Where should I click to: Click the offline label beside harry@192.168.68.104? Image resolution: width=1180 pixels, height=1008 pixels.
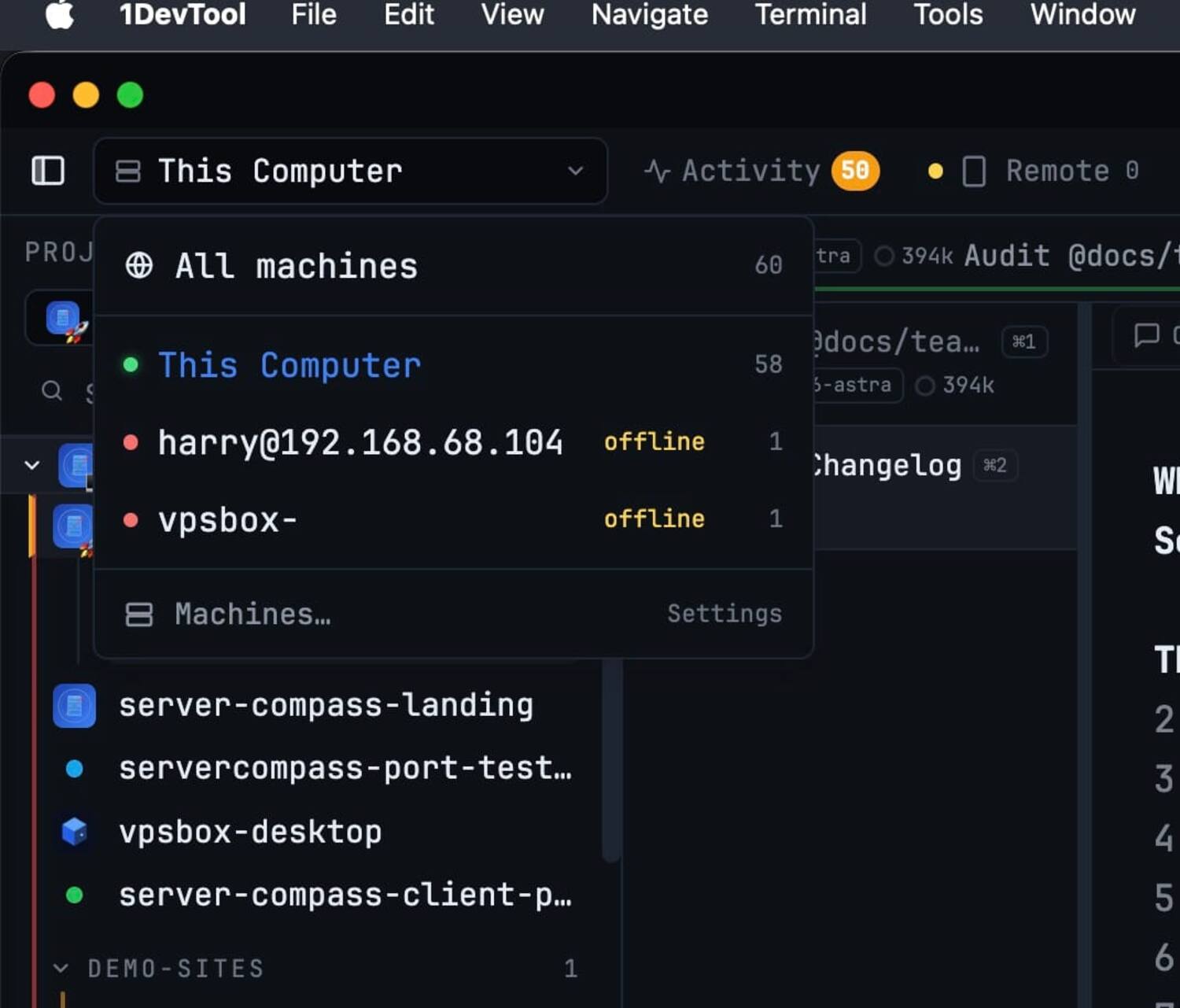pyautogui.click(x=654, y=442)
